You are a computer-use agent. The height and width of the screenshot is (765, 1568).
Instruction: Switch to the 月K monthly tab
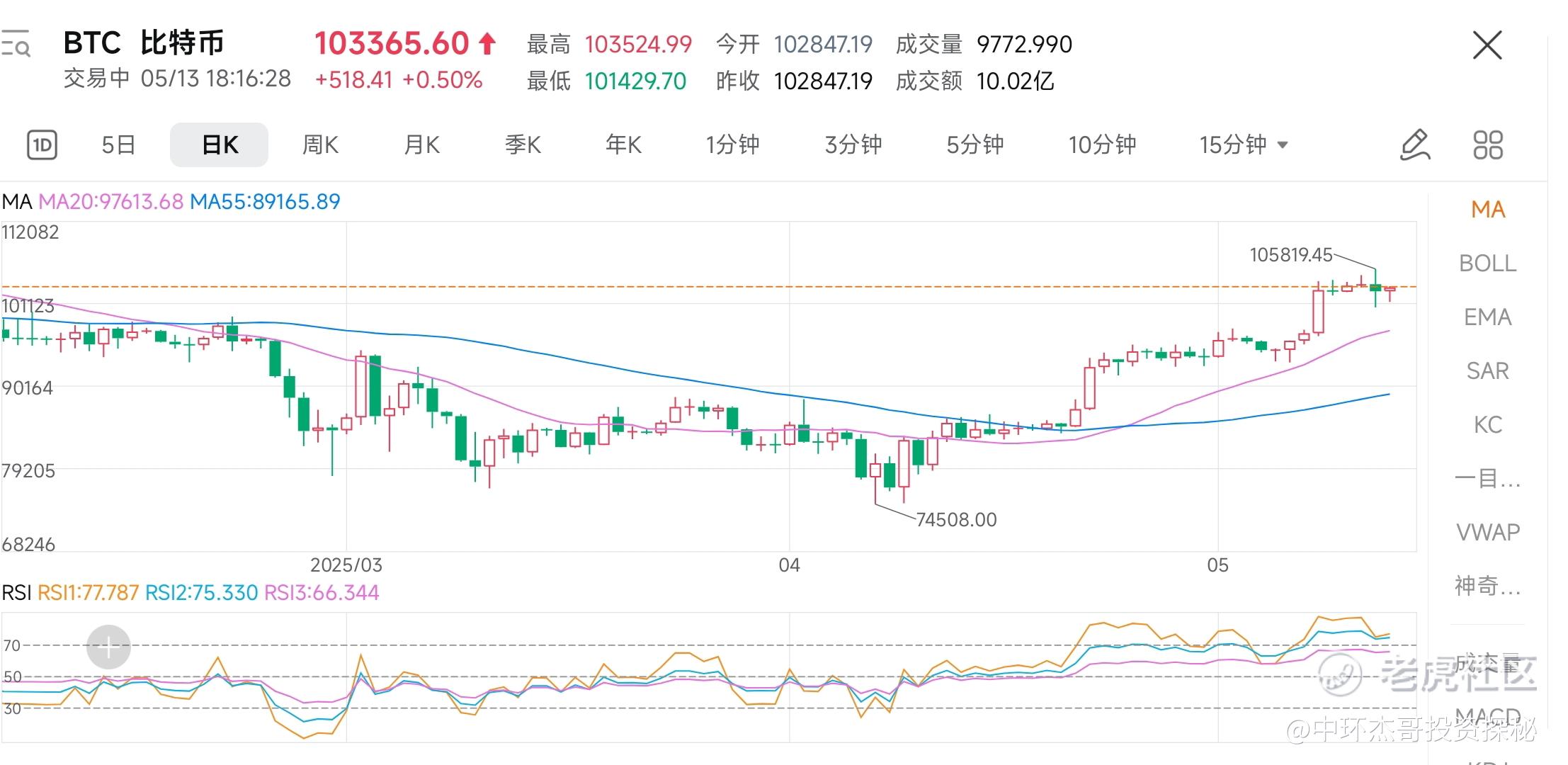click(x=421, y=145)
